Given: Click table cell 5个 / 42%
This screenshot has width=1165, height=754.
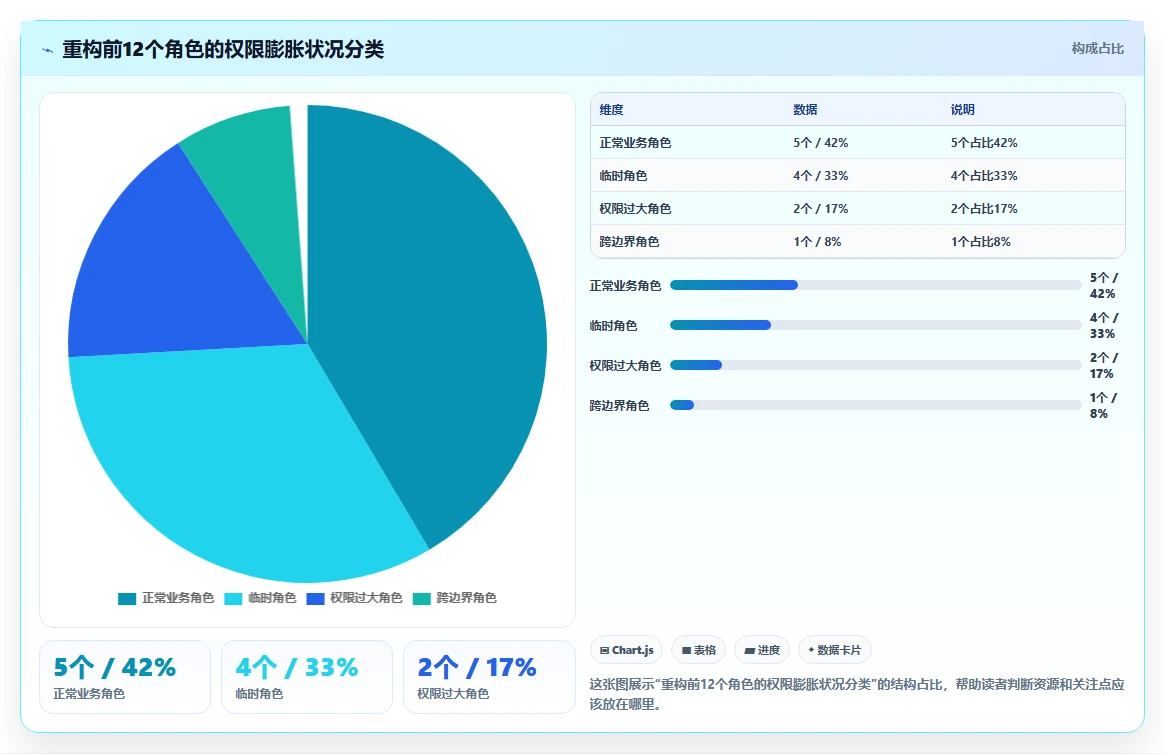Looking at the screenshot, I should (x=820, y=143).
